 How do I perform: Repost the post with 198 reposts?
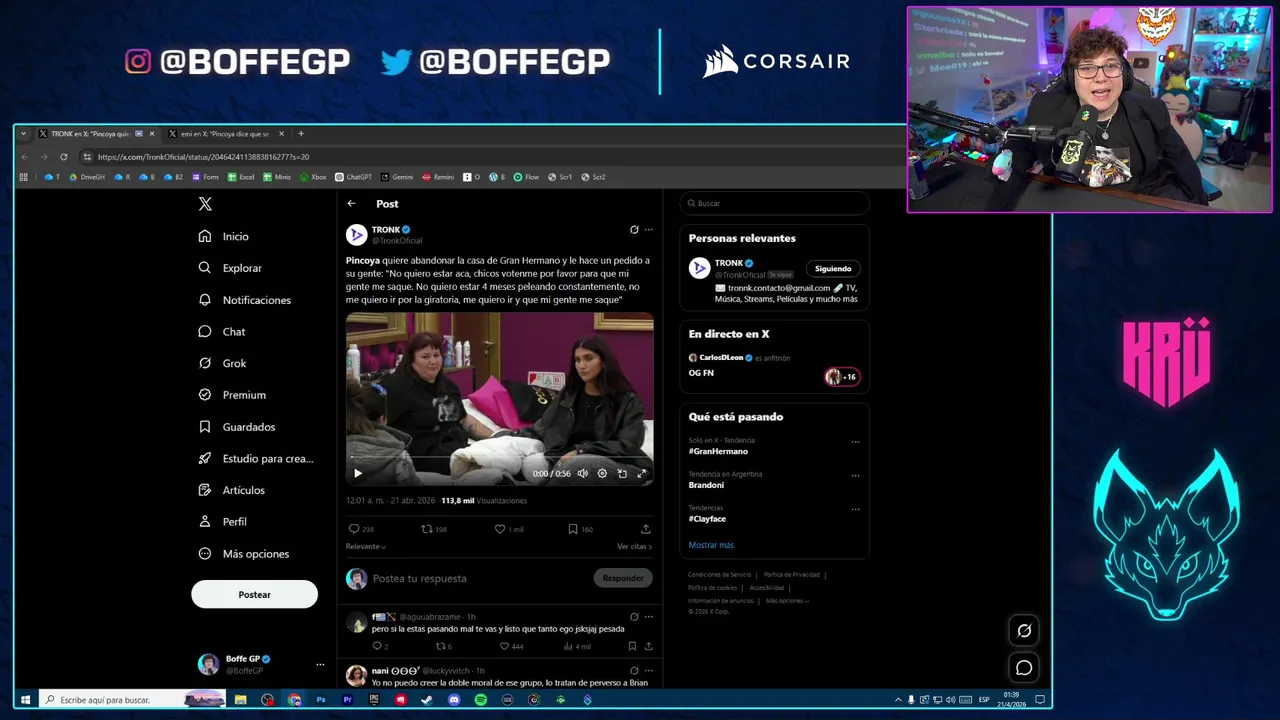coord(426,529)
